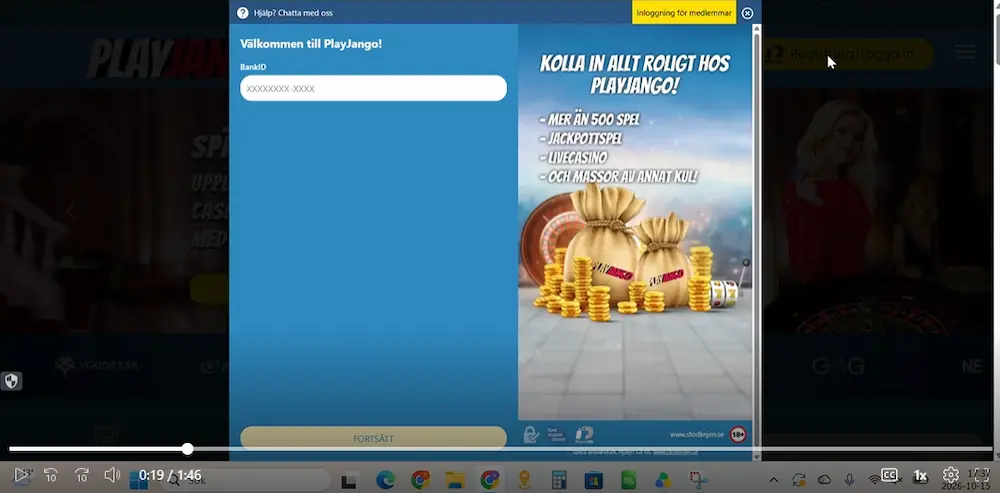Open Task View on the taskbar
The image size is (1000, 493).
point(349,480)
